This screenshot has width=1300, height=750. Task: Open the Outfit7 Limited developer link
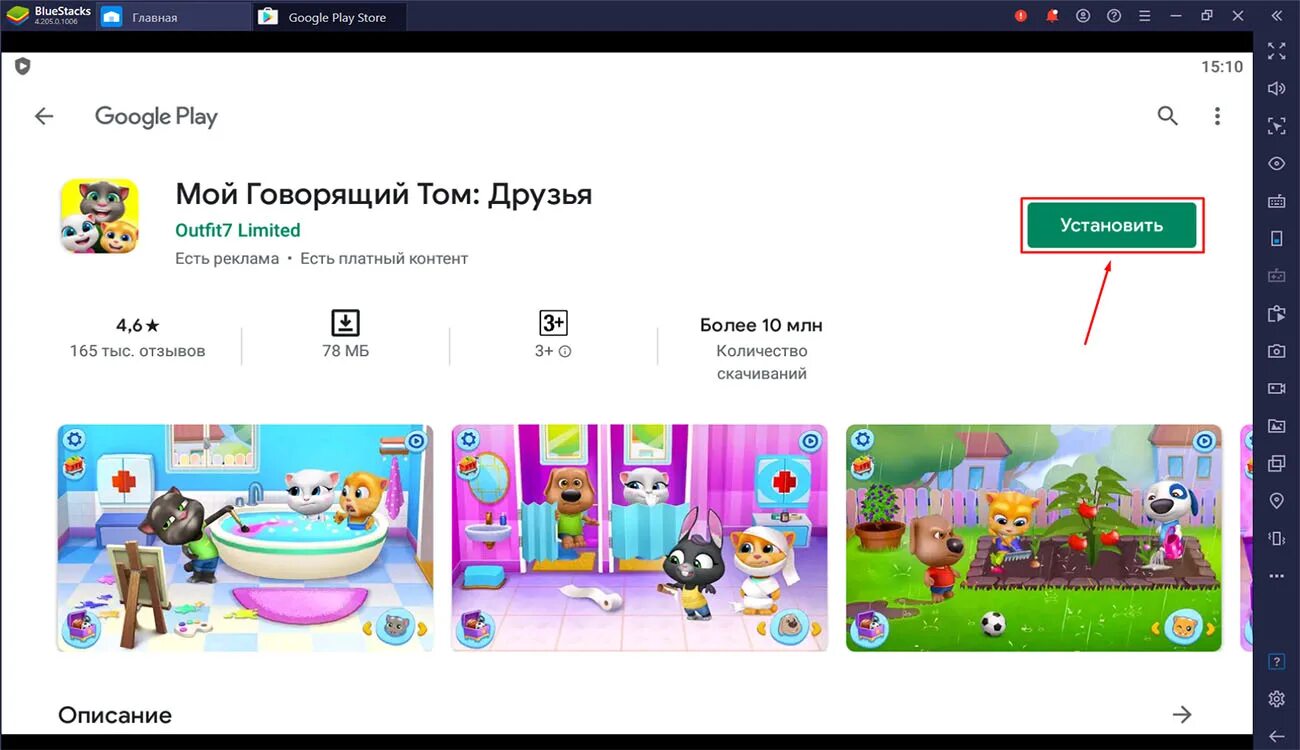237,230
